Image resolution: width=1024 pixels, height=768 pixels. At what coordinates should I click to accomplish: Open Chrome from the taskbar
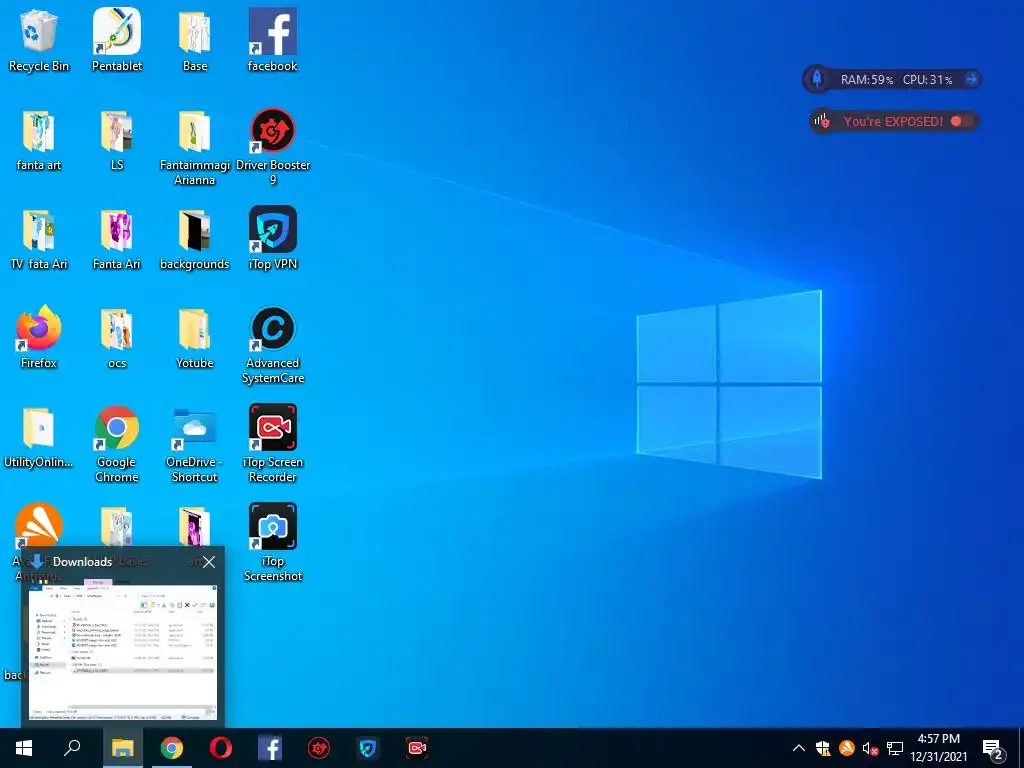[172, 748]
